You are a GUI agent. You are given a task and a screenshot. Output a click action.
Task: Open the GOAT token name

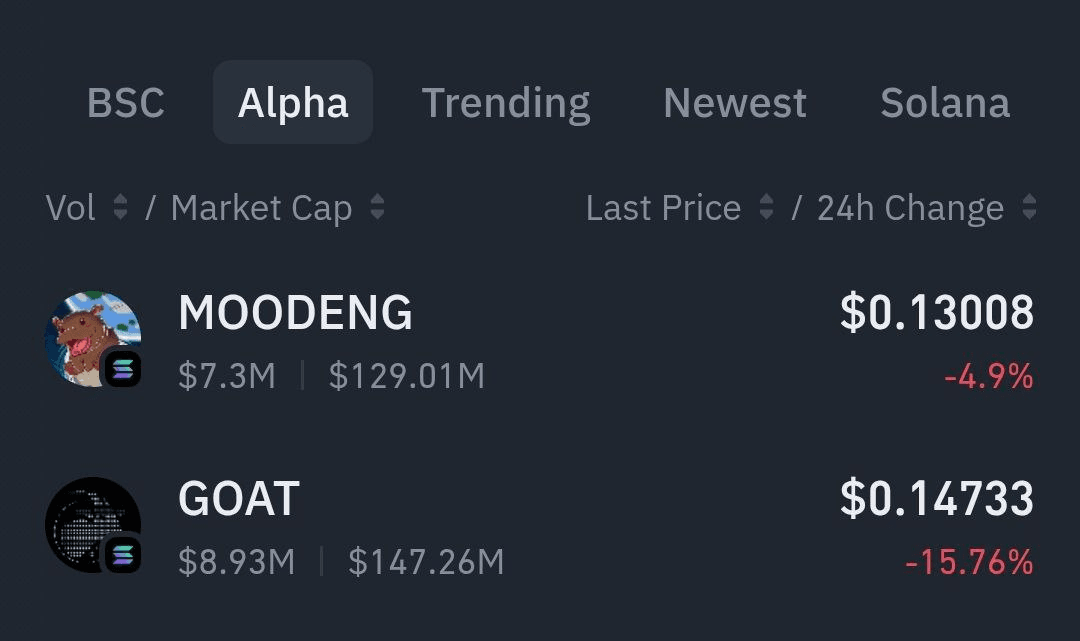[239, 498]
